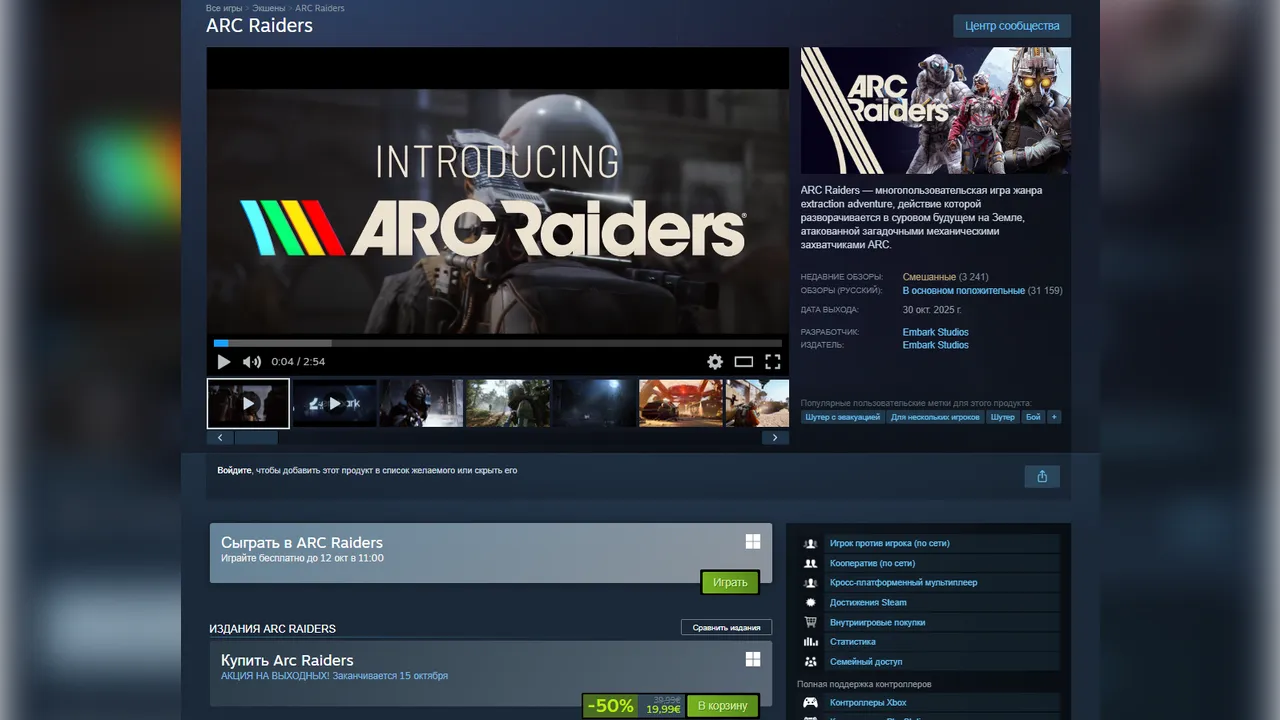Select the Шутер tag

tap(1002, 417)
